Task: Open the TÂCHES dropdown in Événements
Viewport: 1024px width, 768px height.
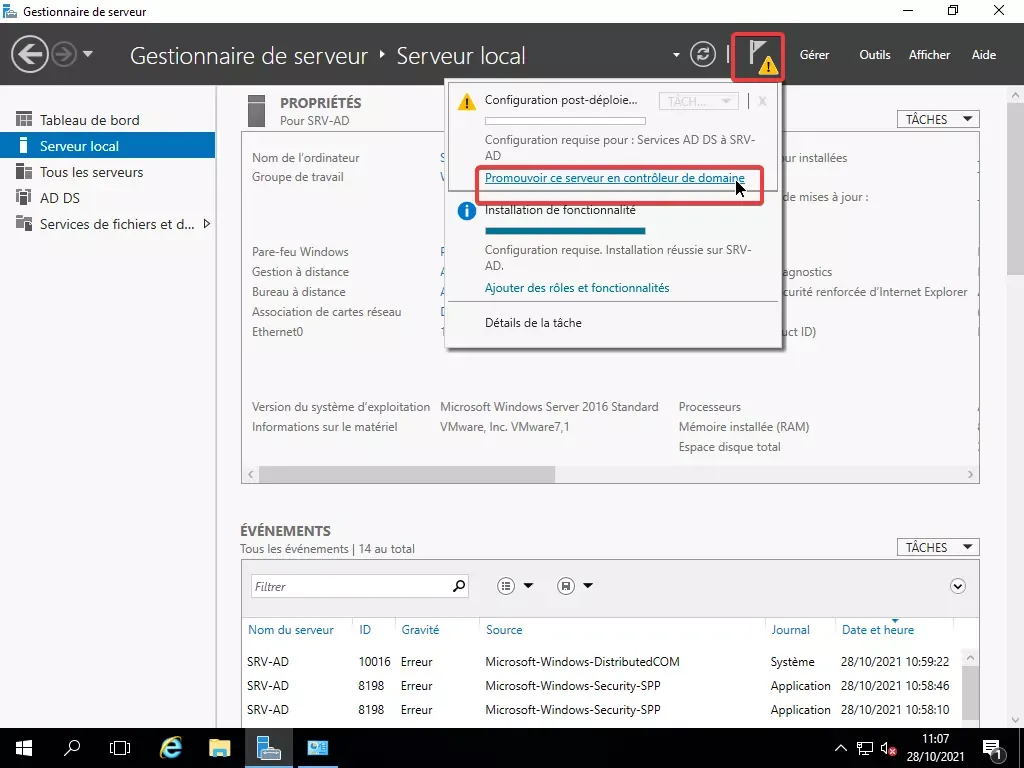Action: [x=938, y=547]
